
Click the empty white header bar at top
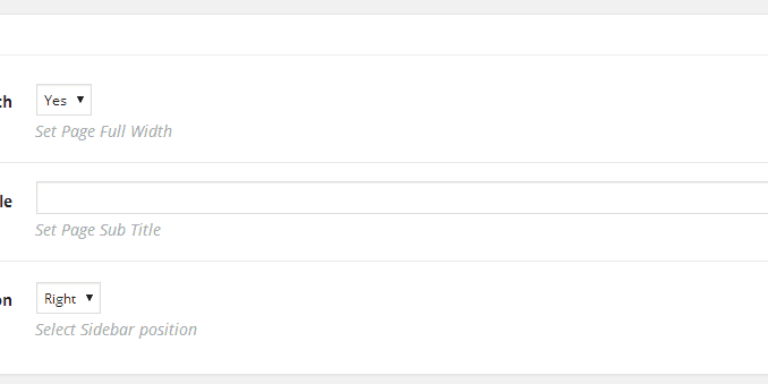coord(384,35)
